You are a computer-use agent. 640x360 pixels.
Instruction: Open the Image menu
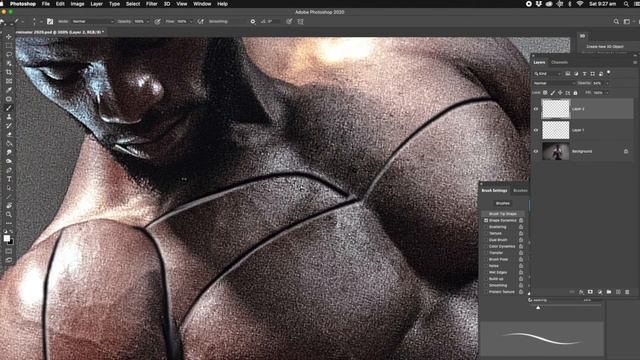[77, 4]
